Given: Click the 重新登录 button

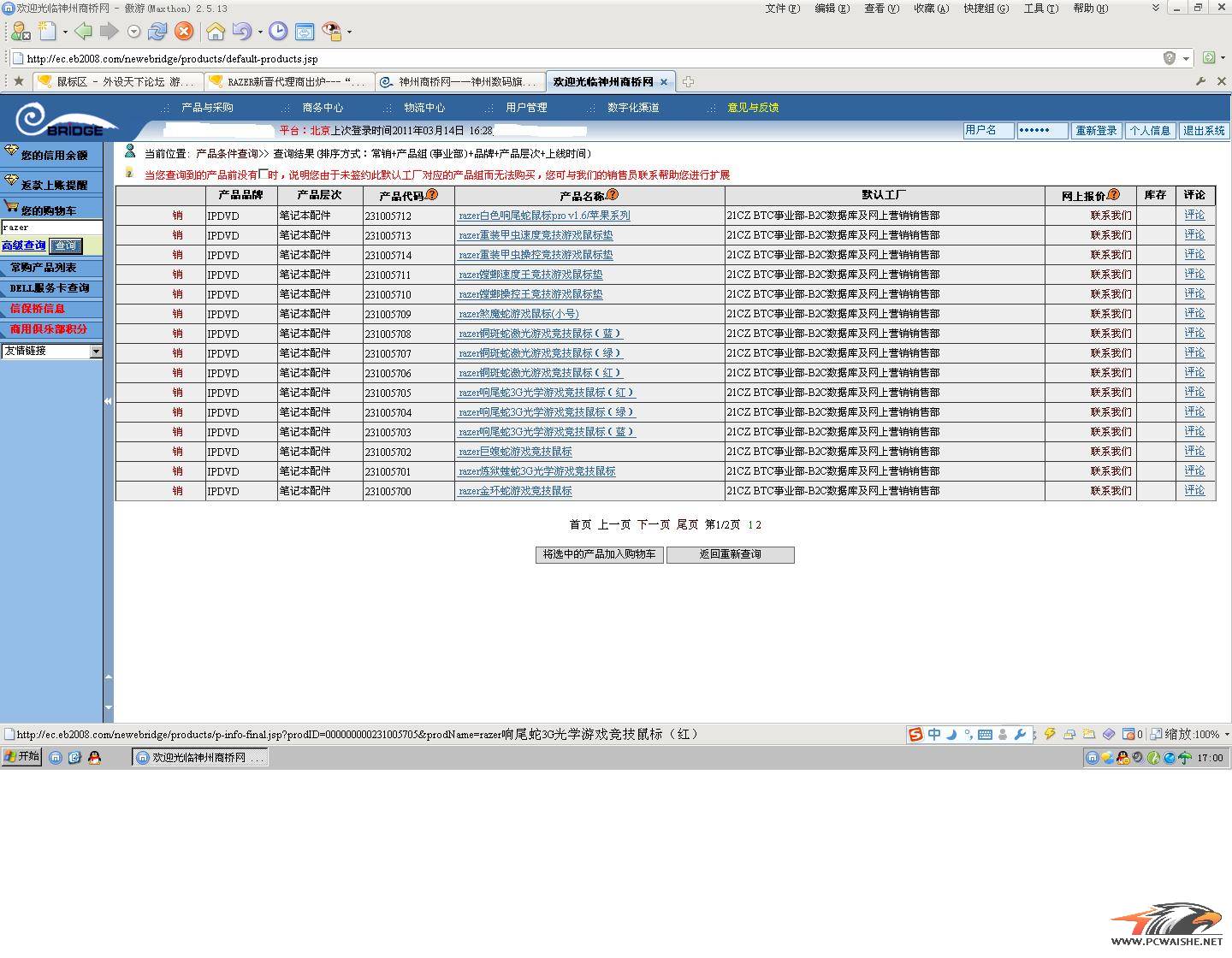Looking at the screenshot, I should coord(1096,131).
